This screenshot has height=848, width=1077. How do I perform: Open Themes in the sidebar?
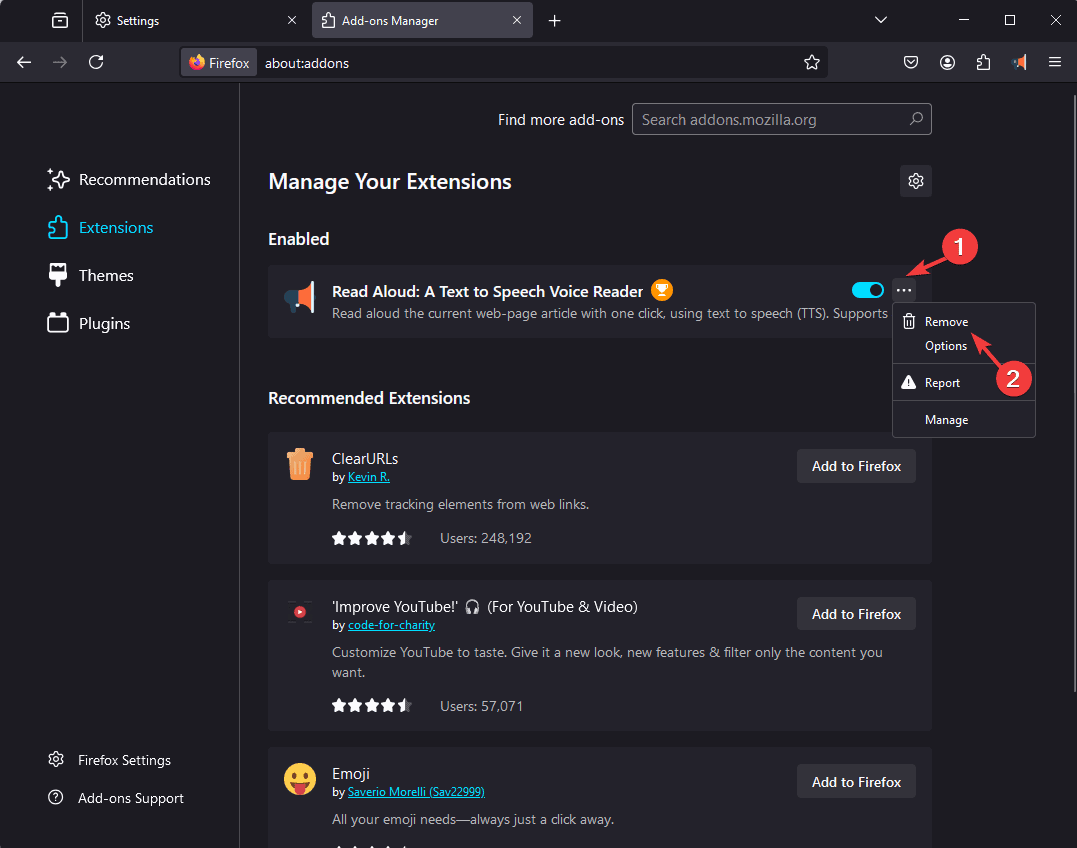pyautogui.click(x=91, y=276)
